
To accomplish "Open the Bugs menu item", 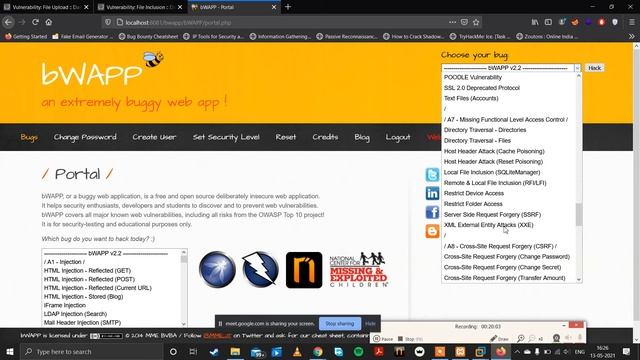I will [x=29, y=137].
